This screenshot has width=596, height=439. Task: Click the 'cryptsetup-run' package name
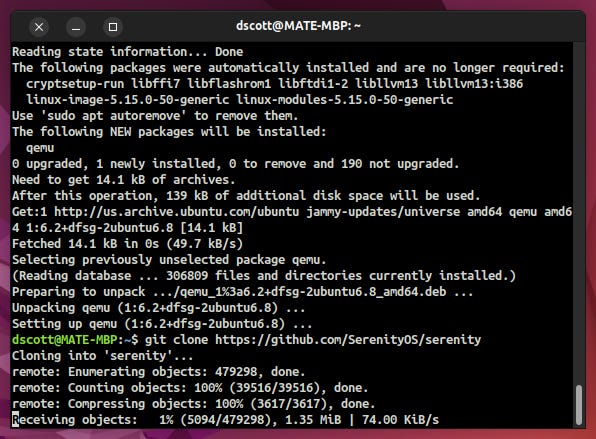tap(75, 84)
